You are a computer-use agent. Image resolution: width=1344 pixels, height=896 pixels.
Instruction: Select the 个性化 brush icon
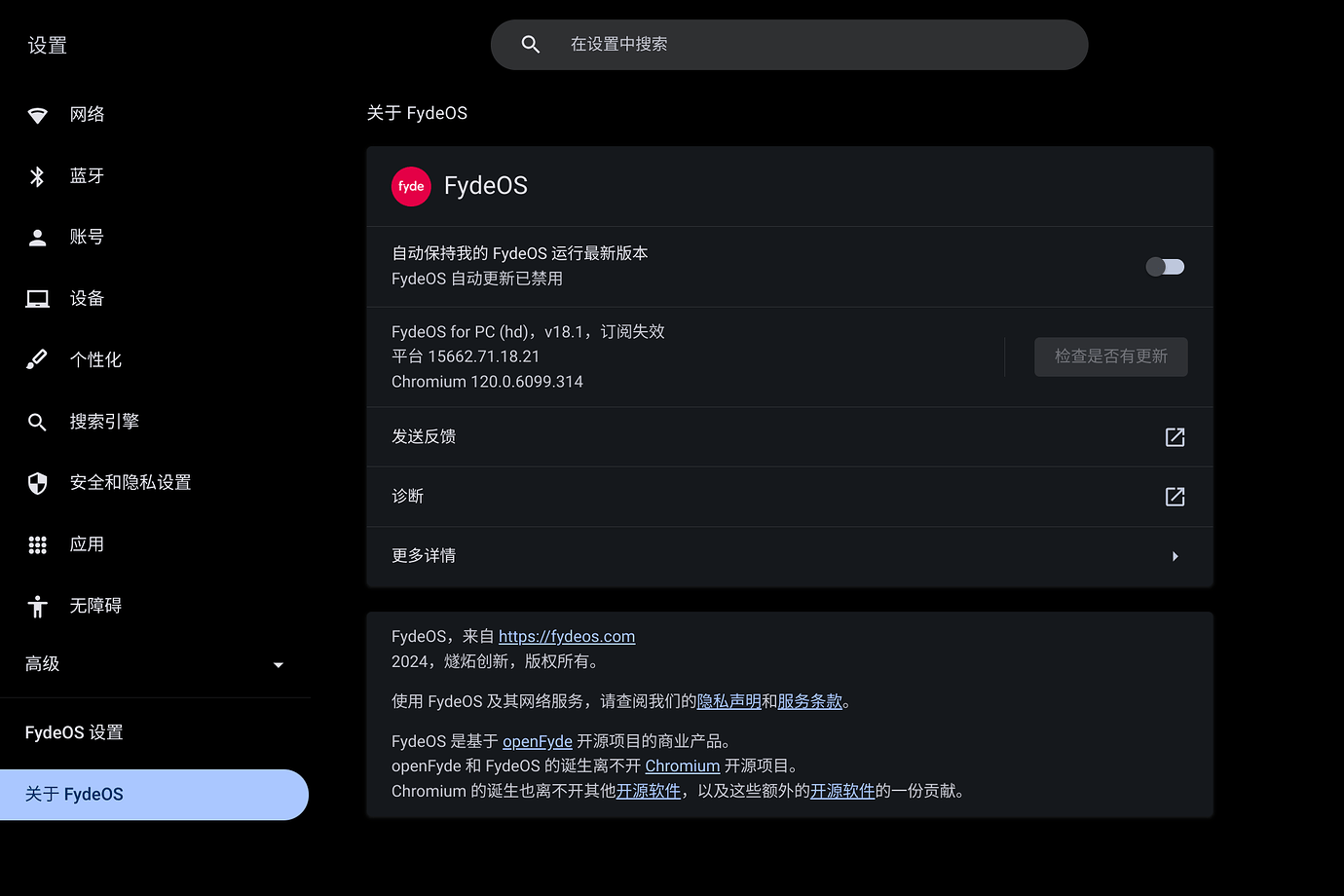point(37,359)
